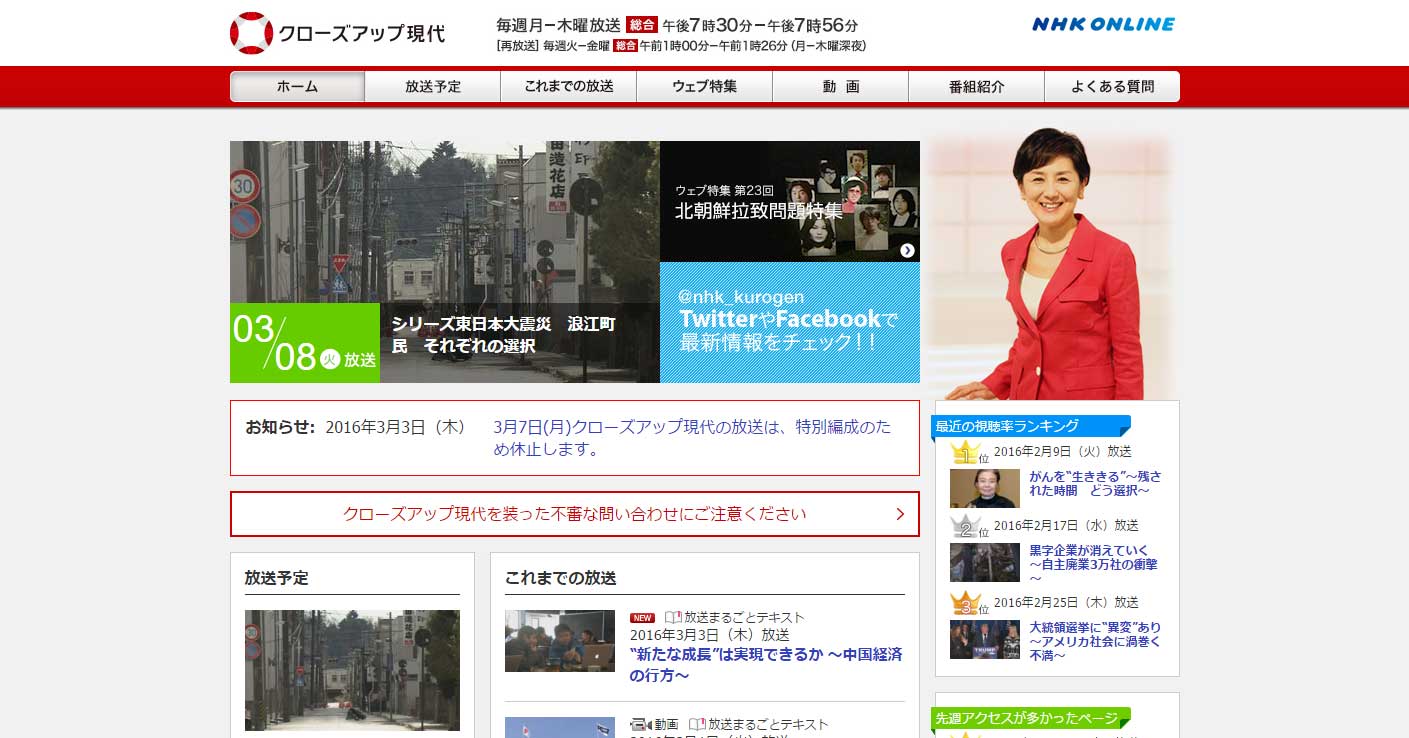Open the NHK ONLINE logo link
This screenshot has height=738, width=1409.
1103,24
